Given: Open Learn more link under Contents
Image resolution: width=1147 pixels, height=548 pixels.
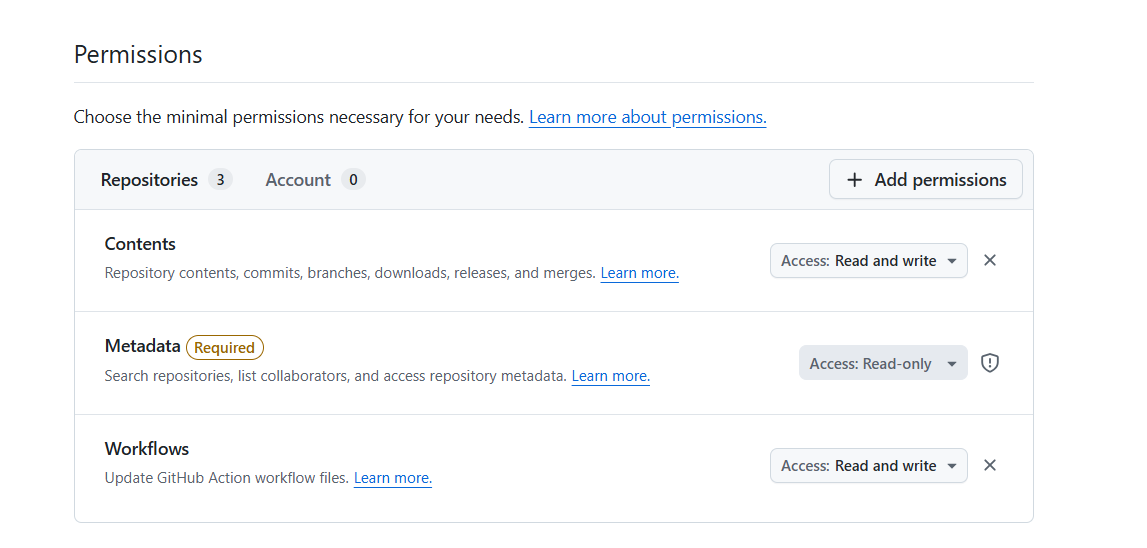Looking at the screenshot, I should (639, 273).
